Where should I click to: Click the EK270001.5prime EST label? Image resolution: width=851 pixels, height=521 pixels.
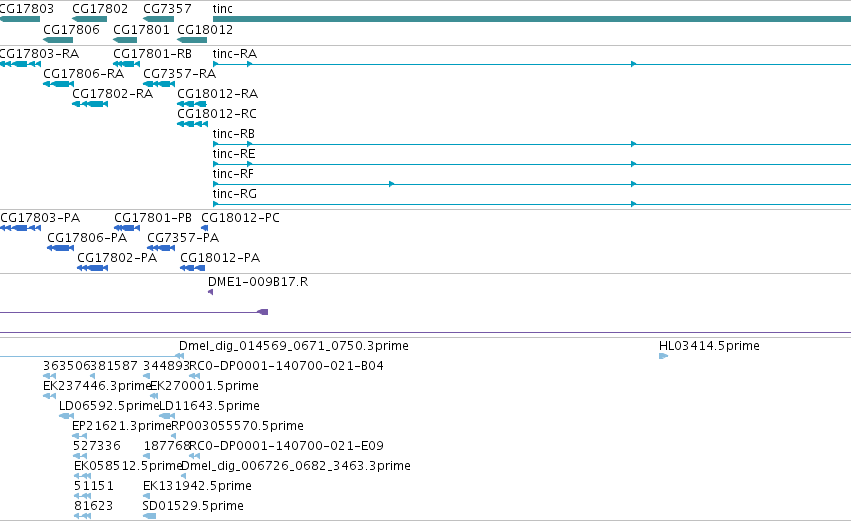205,386
